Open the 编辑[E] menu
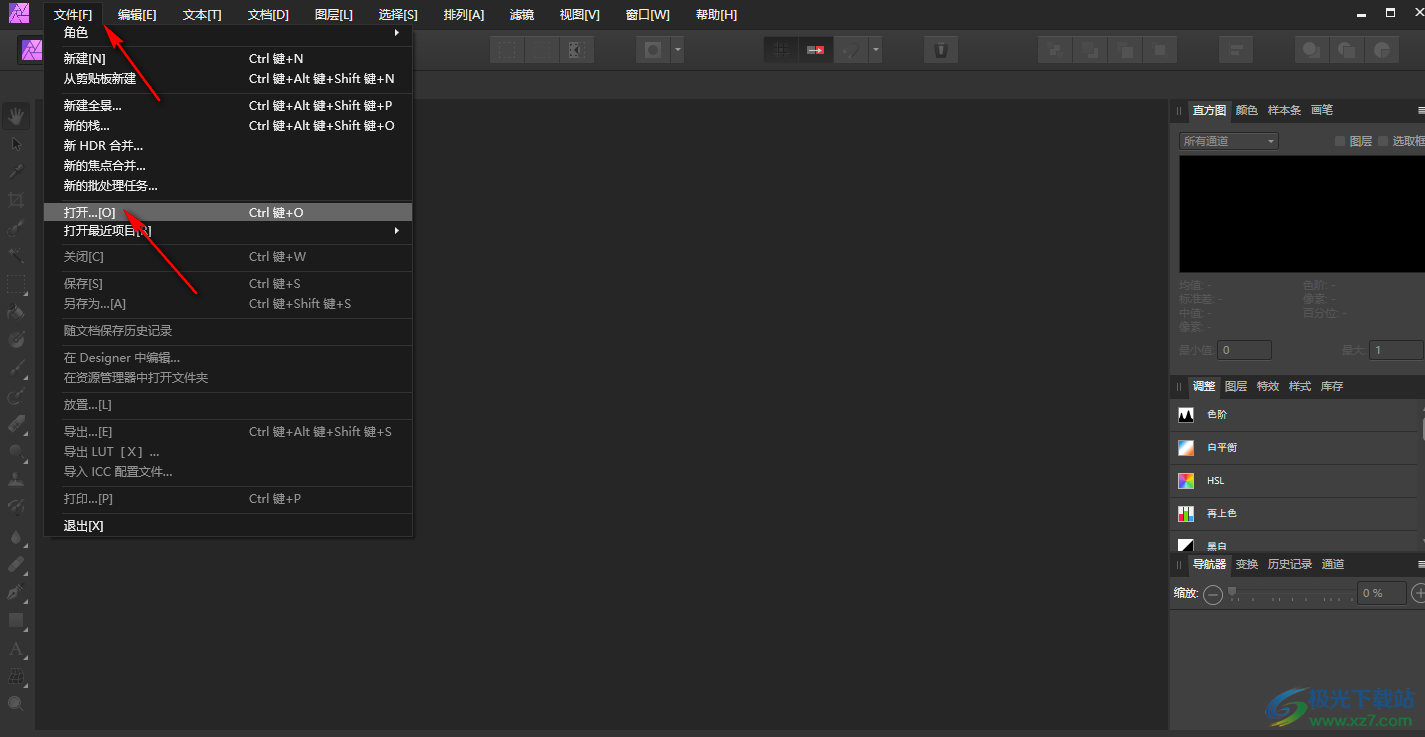Screen dimensions: 1425x737 (137, 14)
